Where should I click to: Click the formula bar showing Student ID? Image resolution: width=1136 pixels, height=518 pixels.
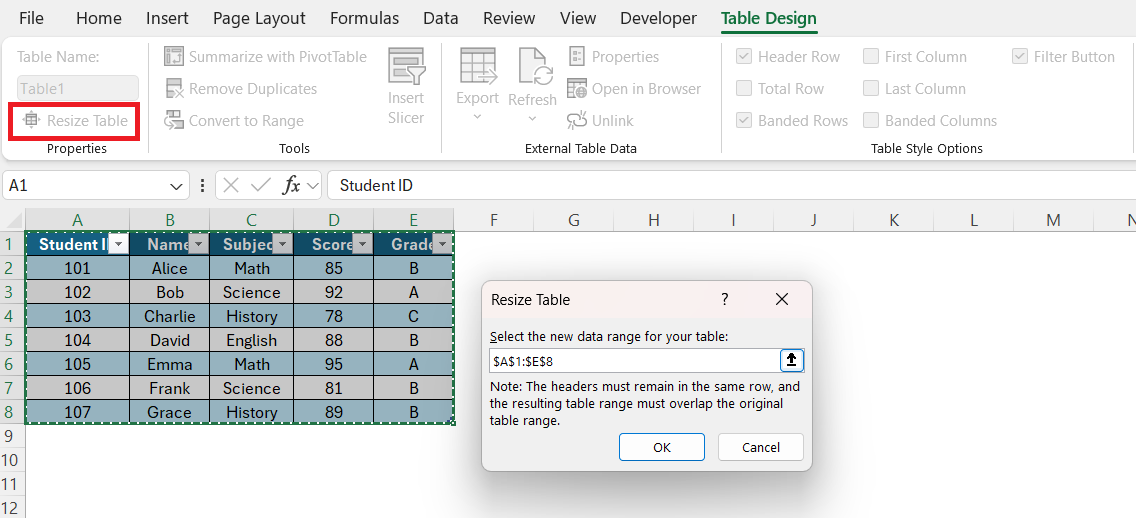(732, 185)
